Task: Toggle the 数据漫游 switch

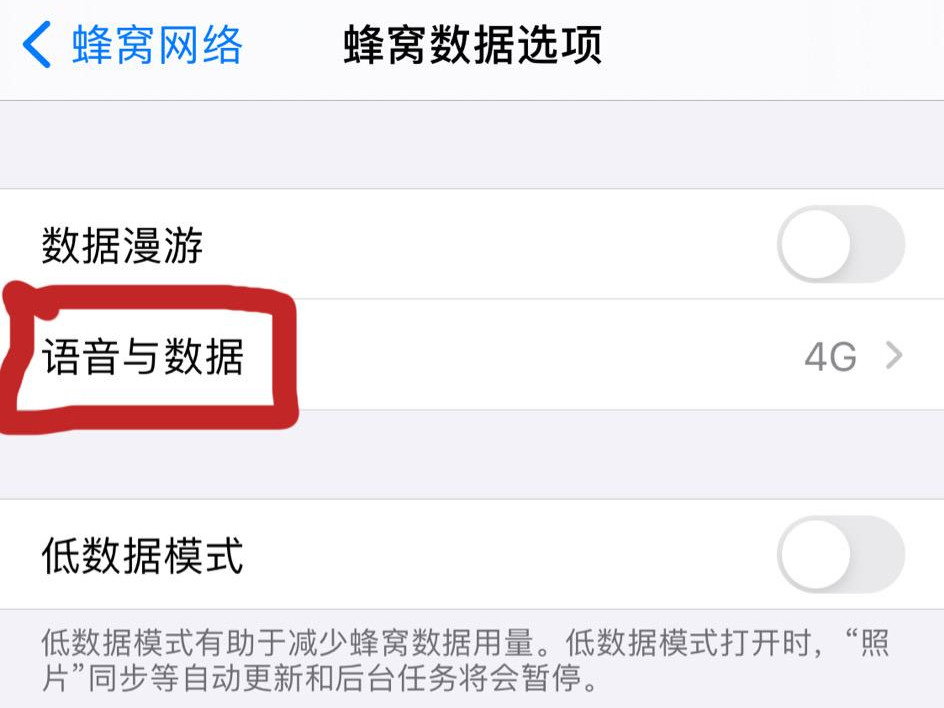Action: 841,244
